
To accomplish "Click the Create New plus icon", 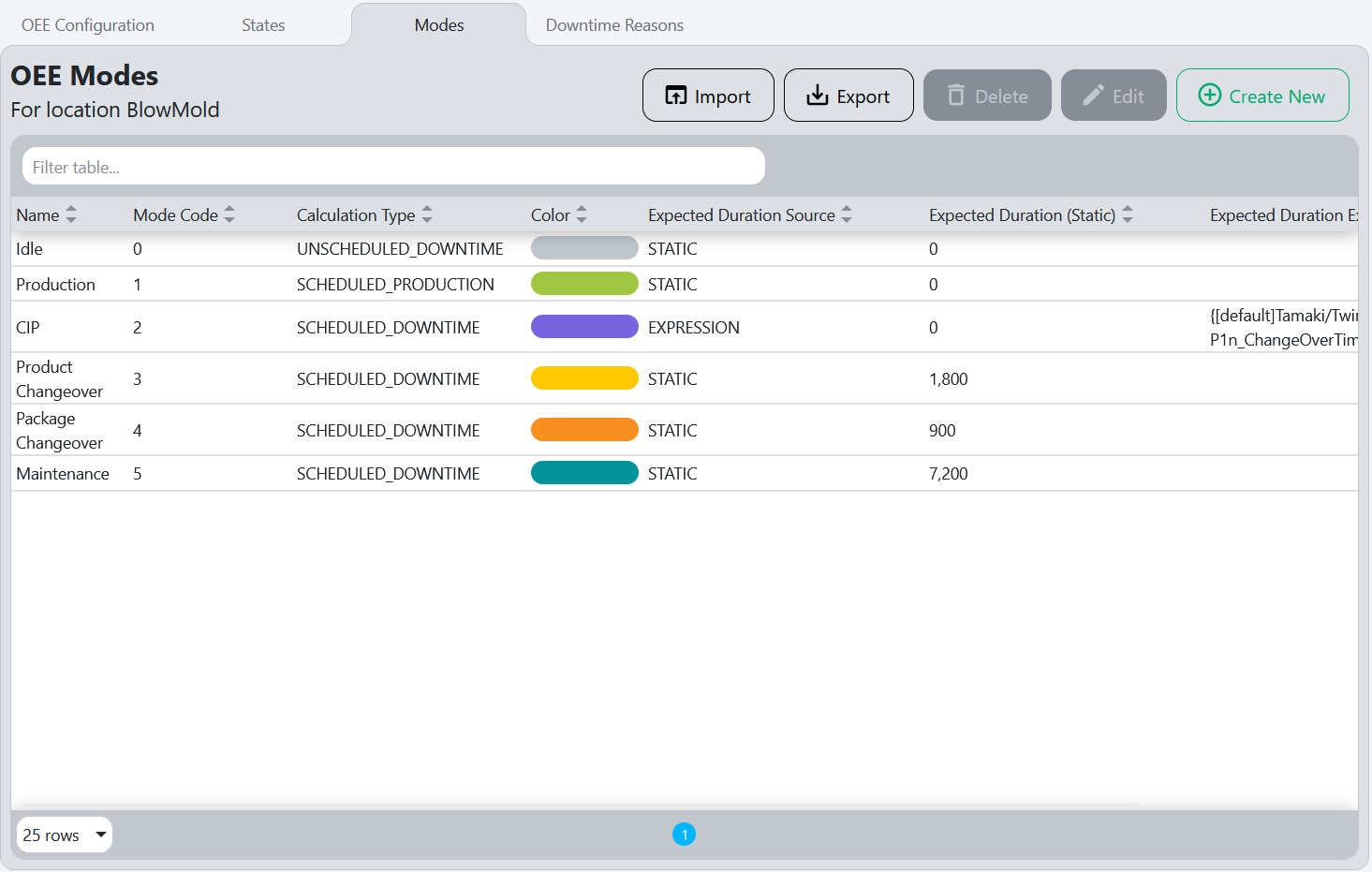I will pyautogui.click(x=1210, y=95).
